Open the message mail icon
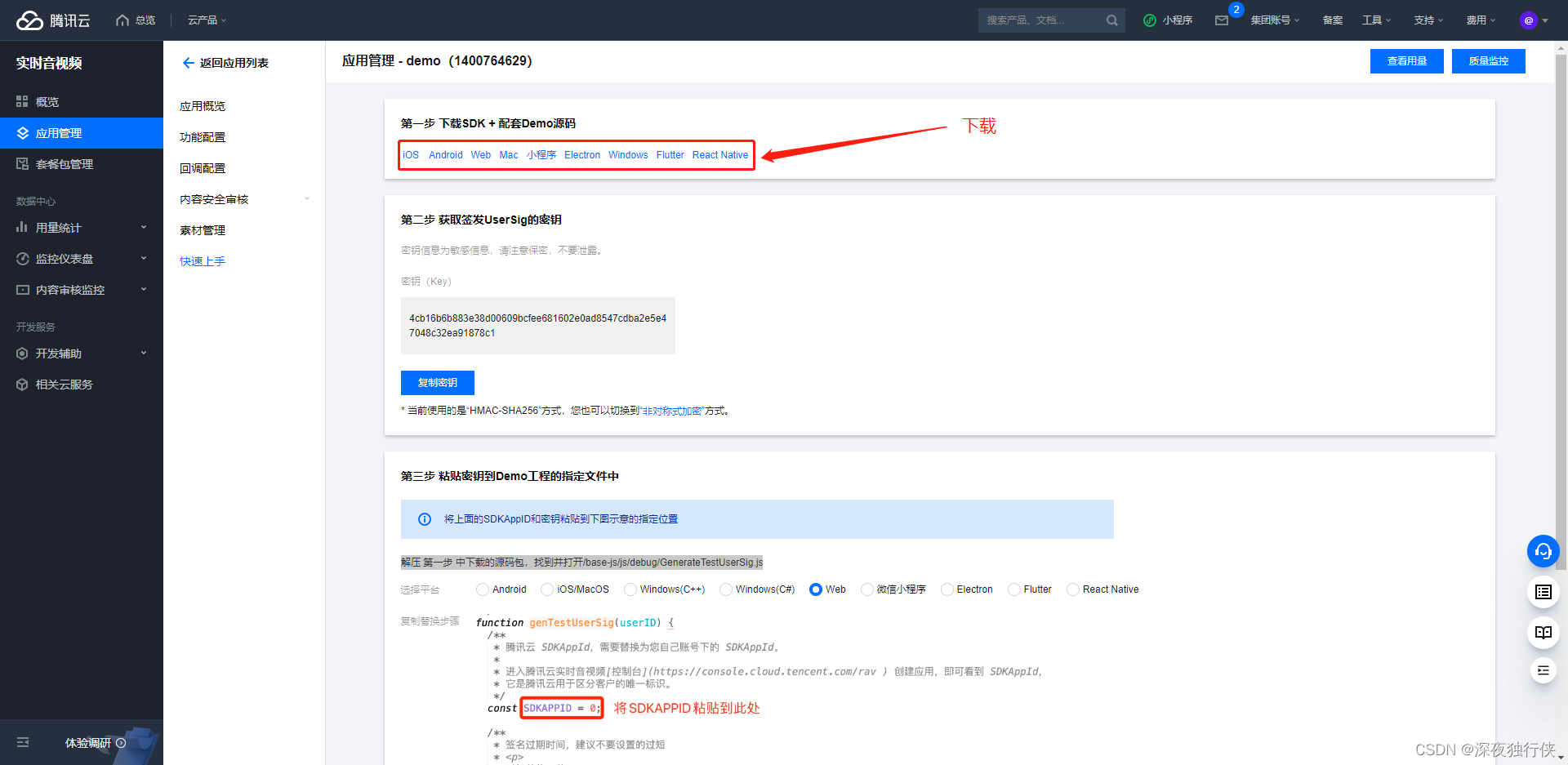This screenshot has height=765, width=1568. (x=1222, y=20)
